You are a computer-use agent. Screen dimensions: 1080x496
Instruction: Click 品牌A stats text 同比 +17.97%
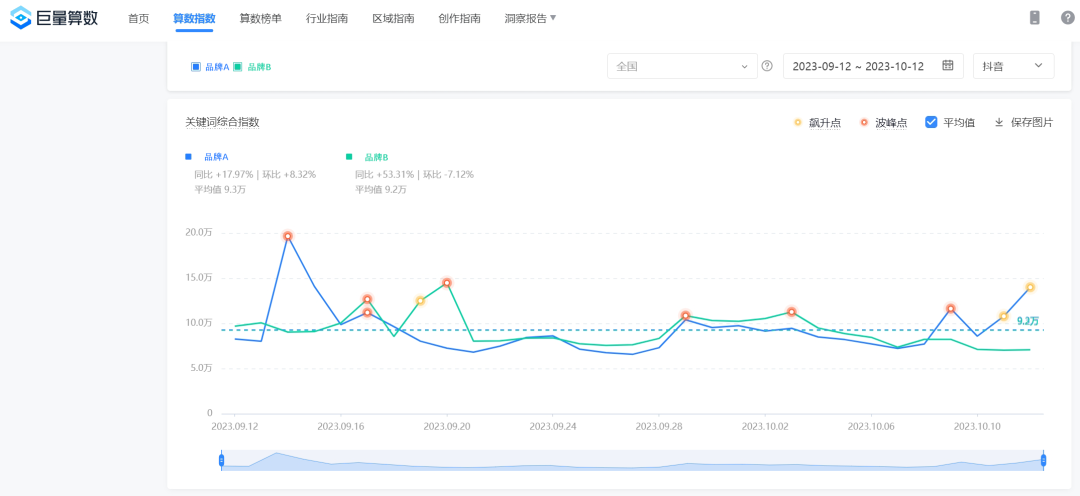pos(225,174)
